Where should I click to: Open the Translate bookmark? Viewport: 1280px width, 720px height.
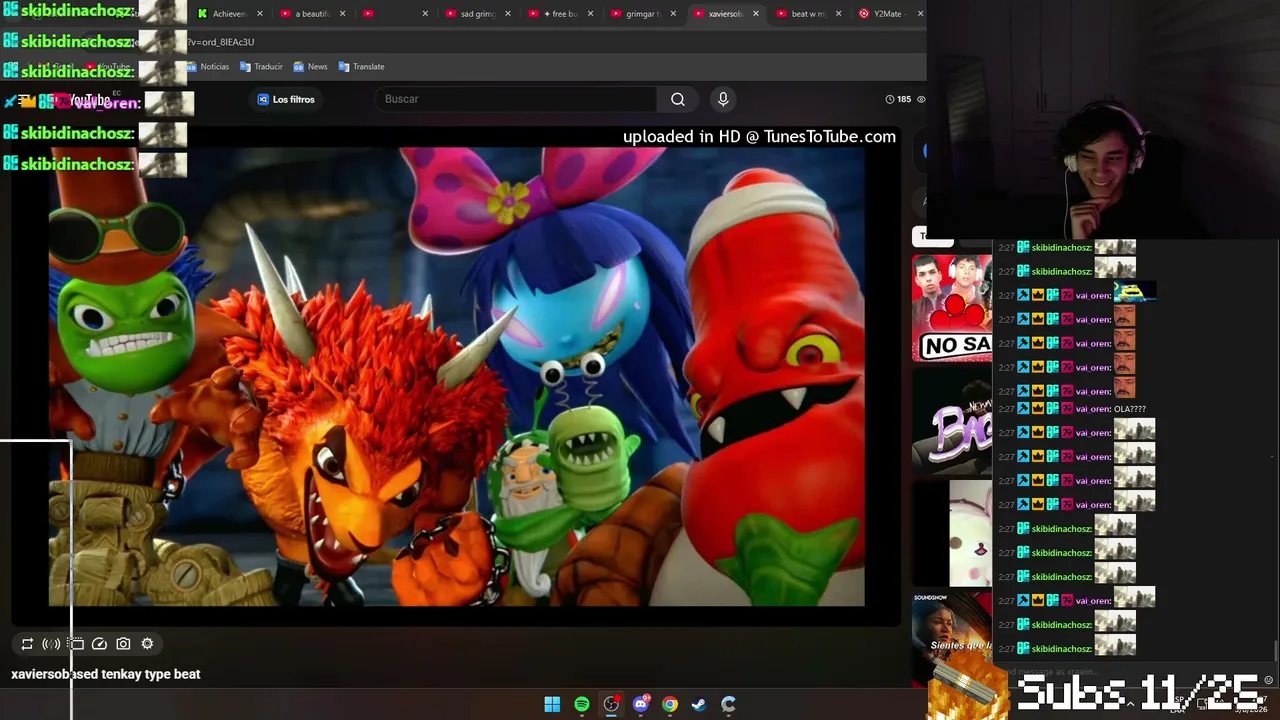[x=361, y=67]
